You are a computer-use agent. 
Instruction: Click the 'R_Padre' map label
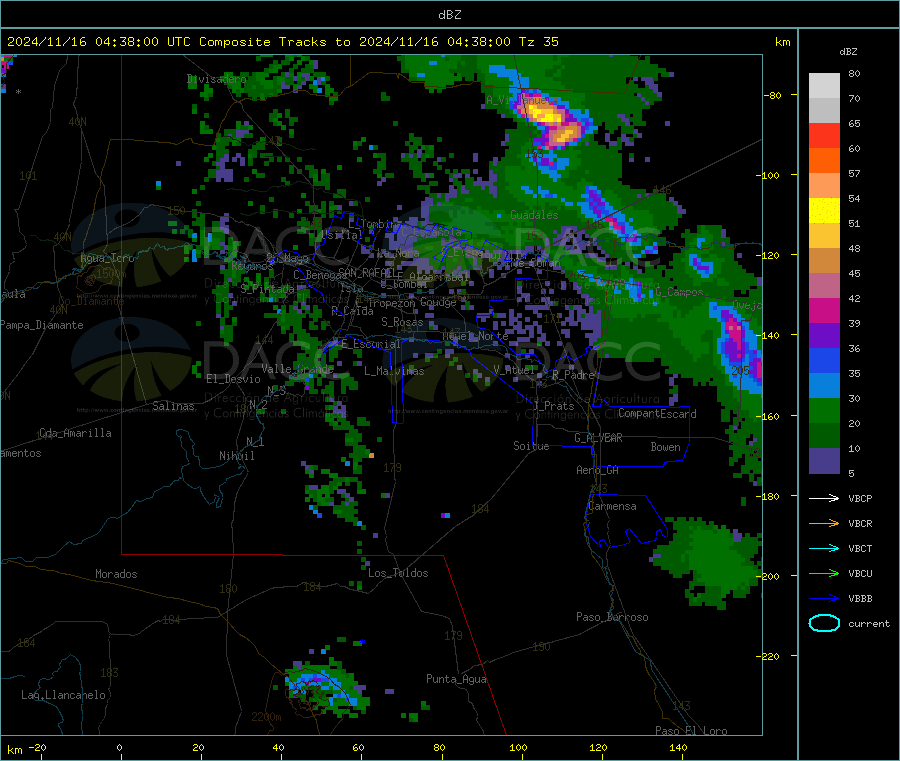573,375
